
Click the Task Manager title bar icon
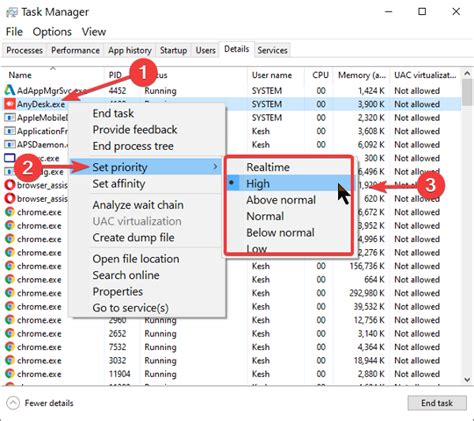coord(12,13)
